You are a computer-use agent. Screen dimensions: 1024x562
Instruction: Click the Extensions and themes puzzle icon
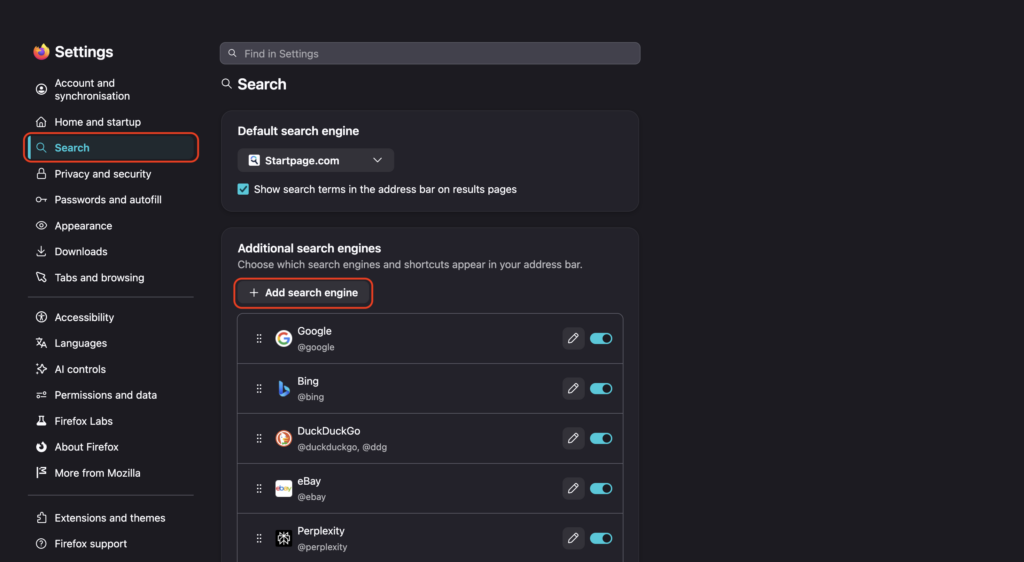tap(41, 518)
